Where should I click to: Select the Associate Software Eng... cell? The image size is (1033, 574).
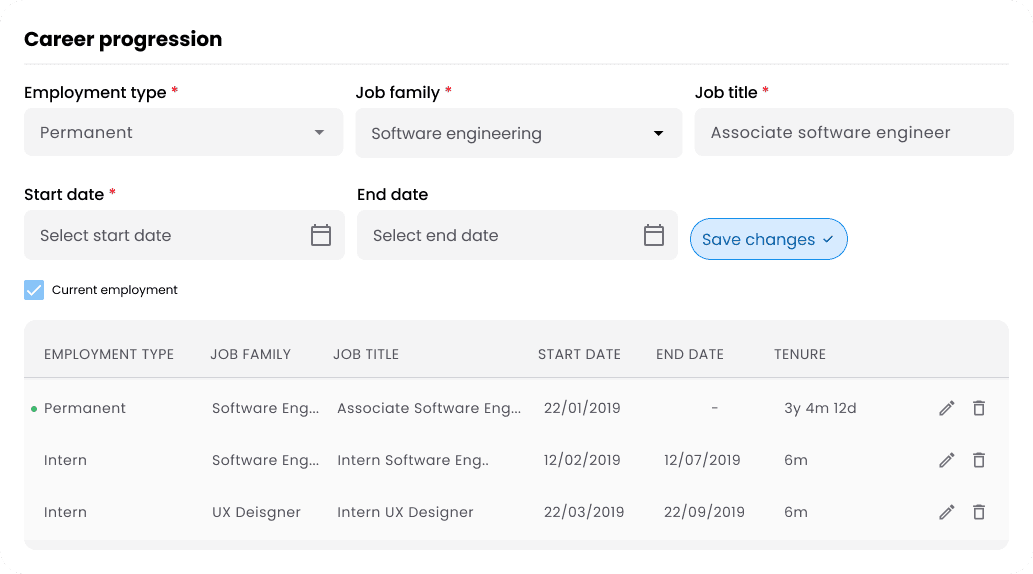click(429, 408)
